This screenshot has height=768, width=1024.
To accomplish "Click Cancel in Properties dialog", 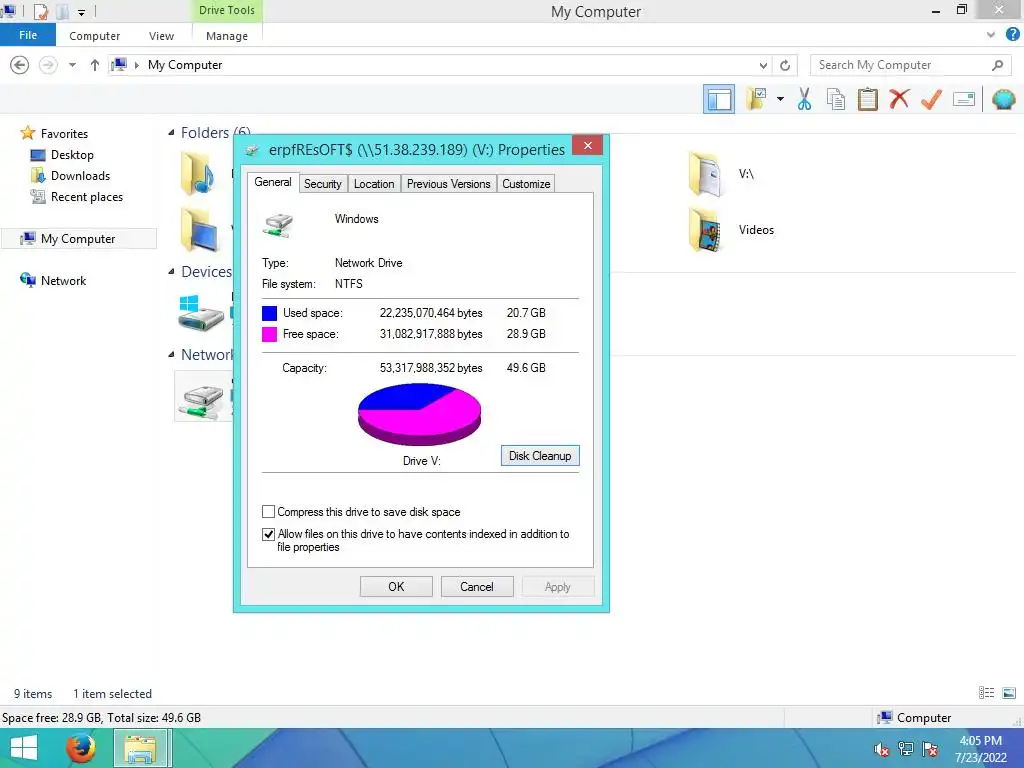I will 477,586.
